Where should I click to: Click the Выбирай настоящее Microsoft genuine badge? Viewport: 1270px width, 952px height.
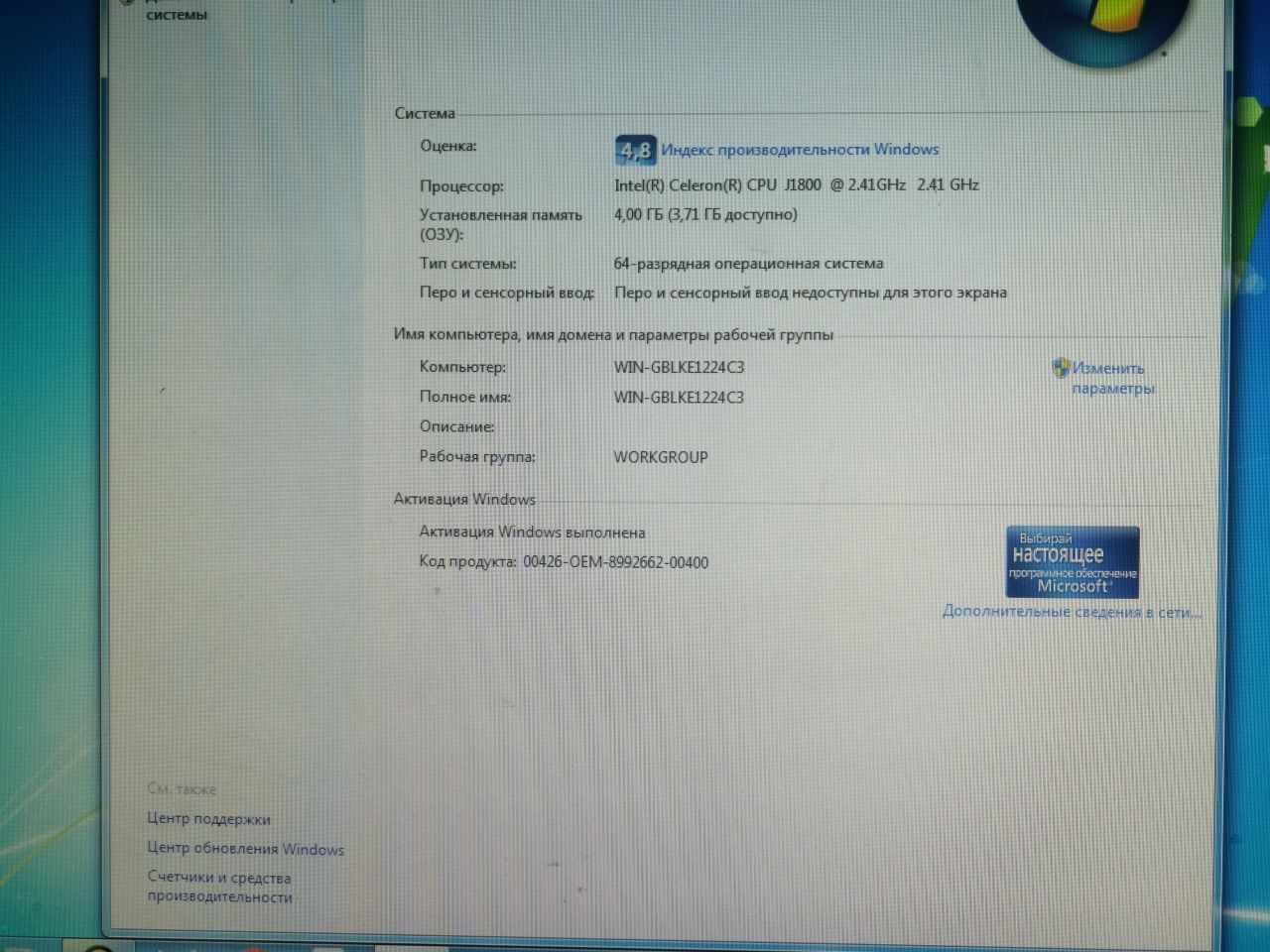point(1073,562)
